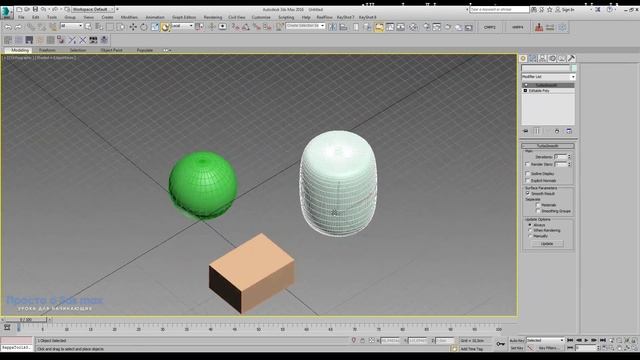
Task: Click the Update button in Update Options
Action: pyautogui.click(x=547, y=244)
